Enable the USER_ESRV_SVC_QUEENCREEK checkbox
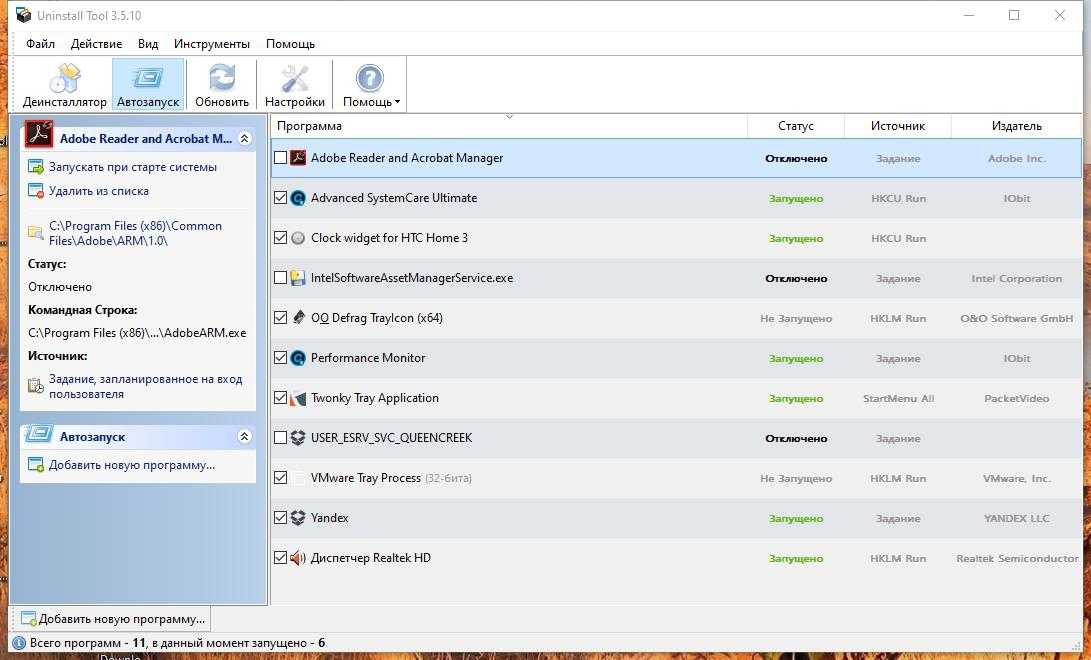The image size is (1091, 660). (280, 438)
